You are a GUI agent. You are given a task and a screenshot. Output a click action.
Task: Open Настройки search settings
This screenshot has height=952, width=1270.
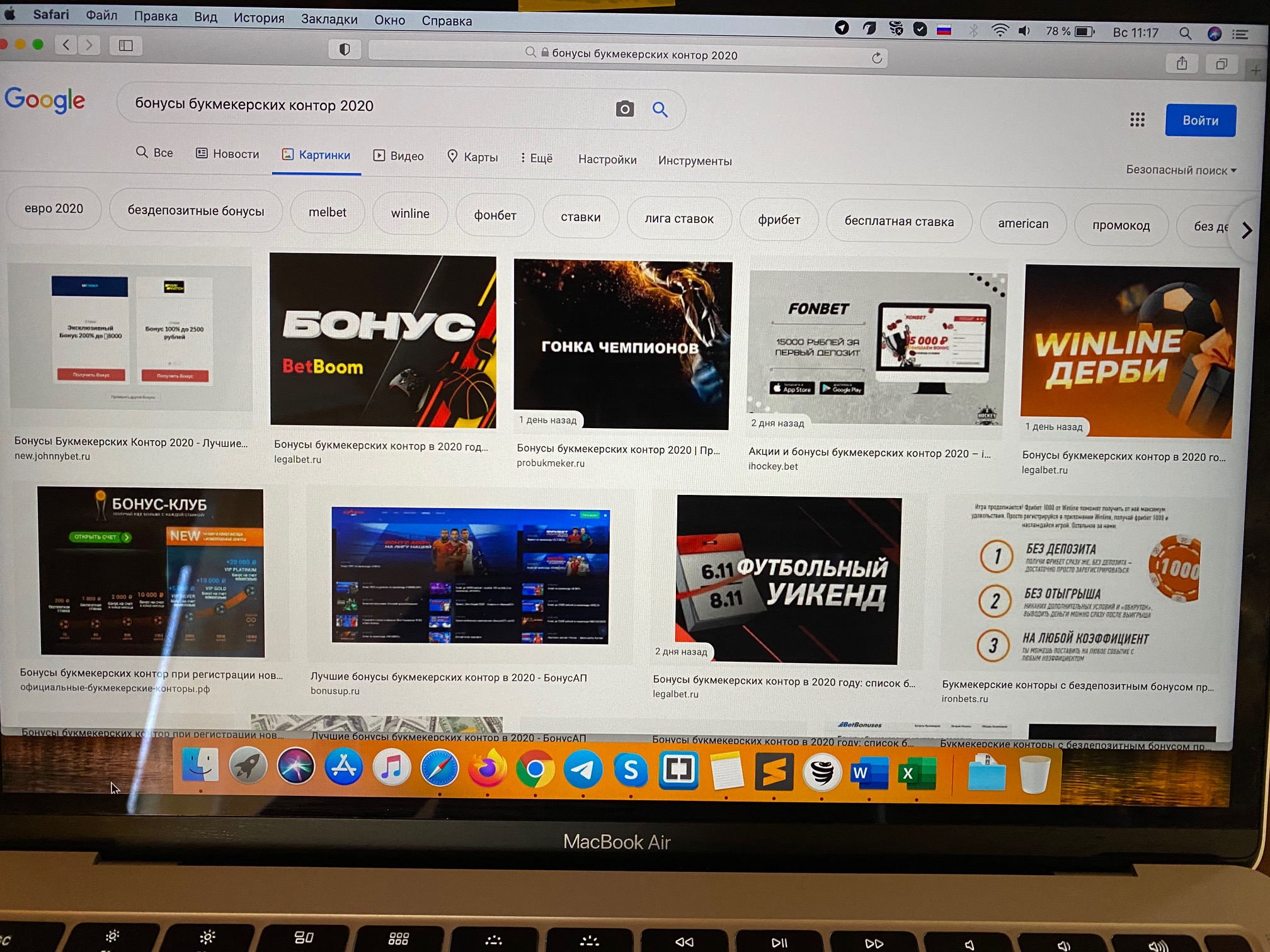pos(607,159)
